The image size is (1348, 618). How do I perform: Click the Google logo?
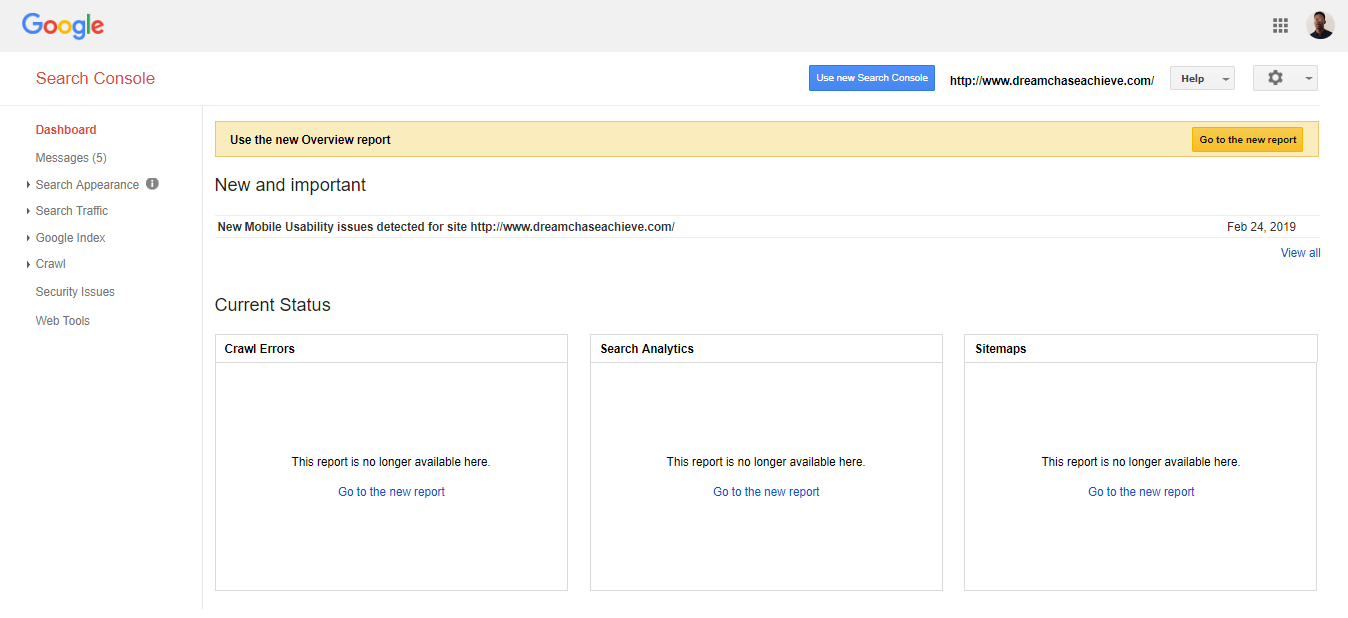[x=62, y=26]
